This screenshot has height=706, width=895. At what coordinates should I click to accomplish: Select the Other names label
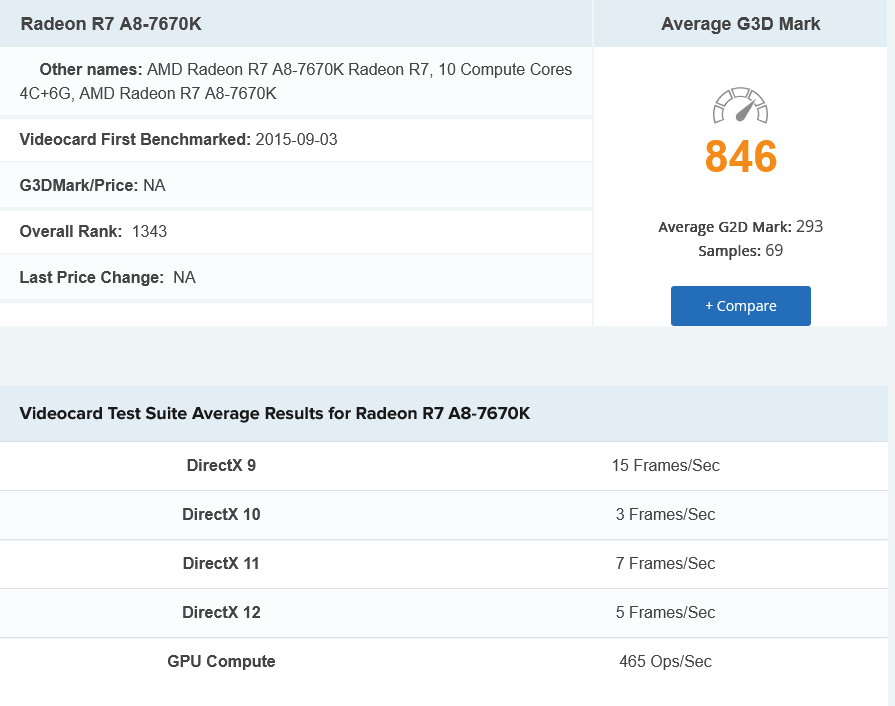coord(91,70)
